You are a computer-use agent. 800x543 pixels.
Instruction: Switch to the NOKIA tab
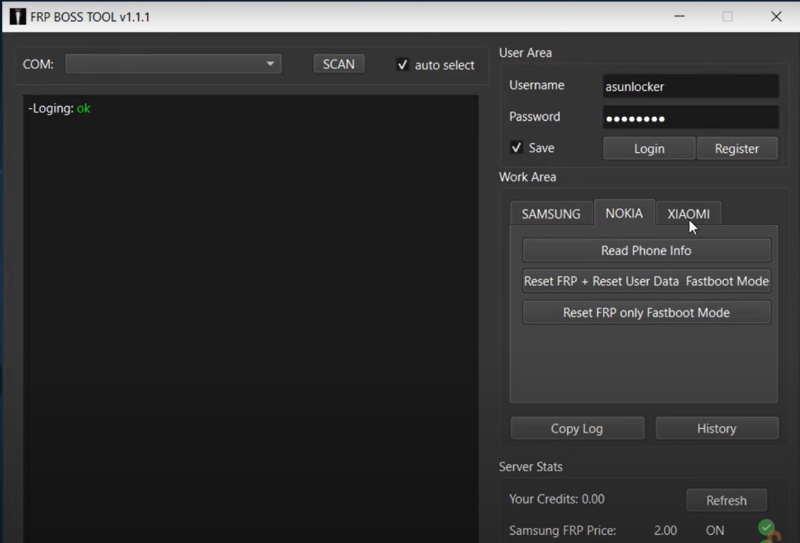624,213
